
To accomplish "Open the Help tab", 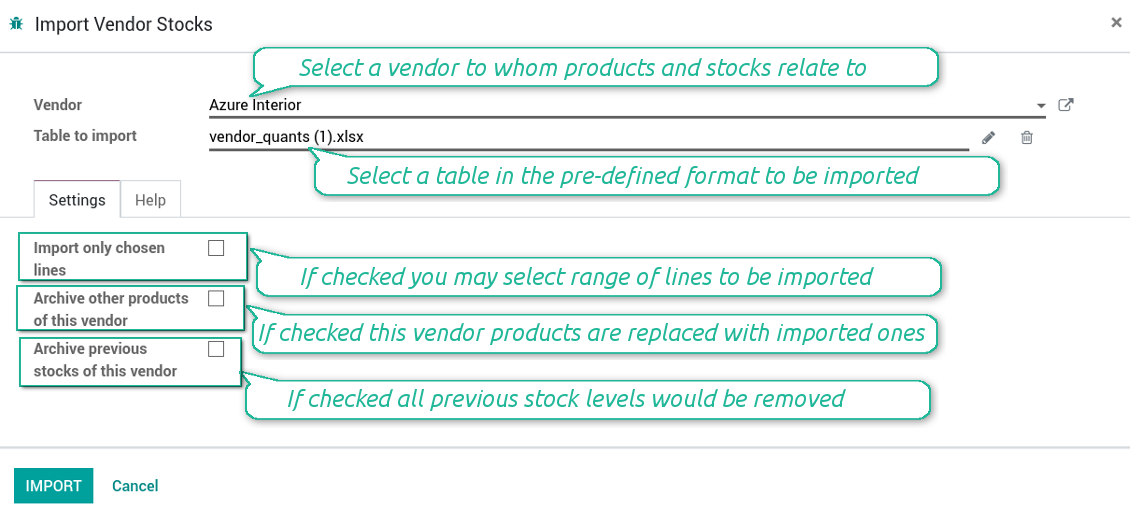I will coord(150,200).
